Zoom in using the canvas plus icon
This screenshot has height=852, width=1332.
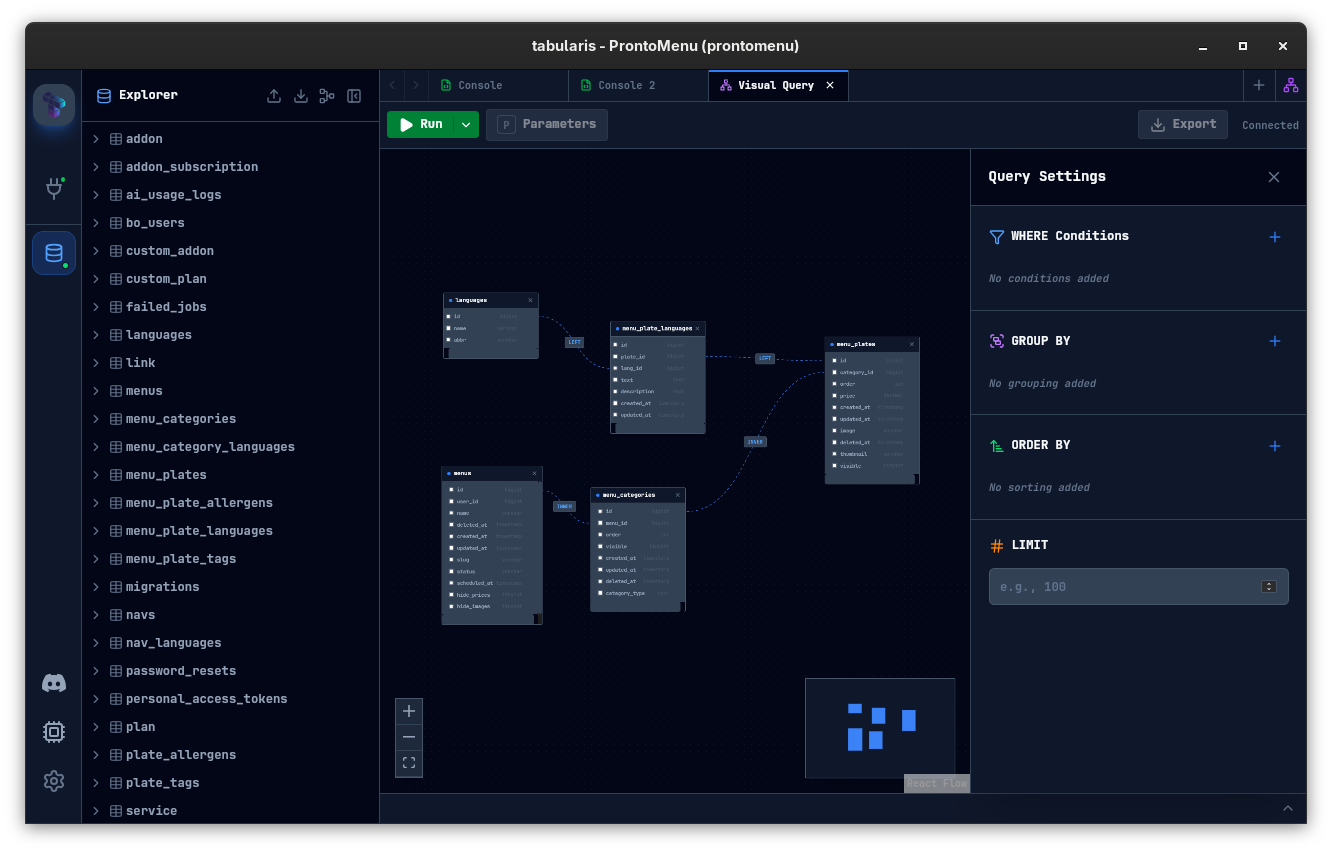408,711
